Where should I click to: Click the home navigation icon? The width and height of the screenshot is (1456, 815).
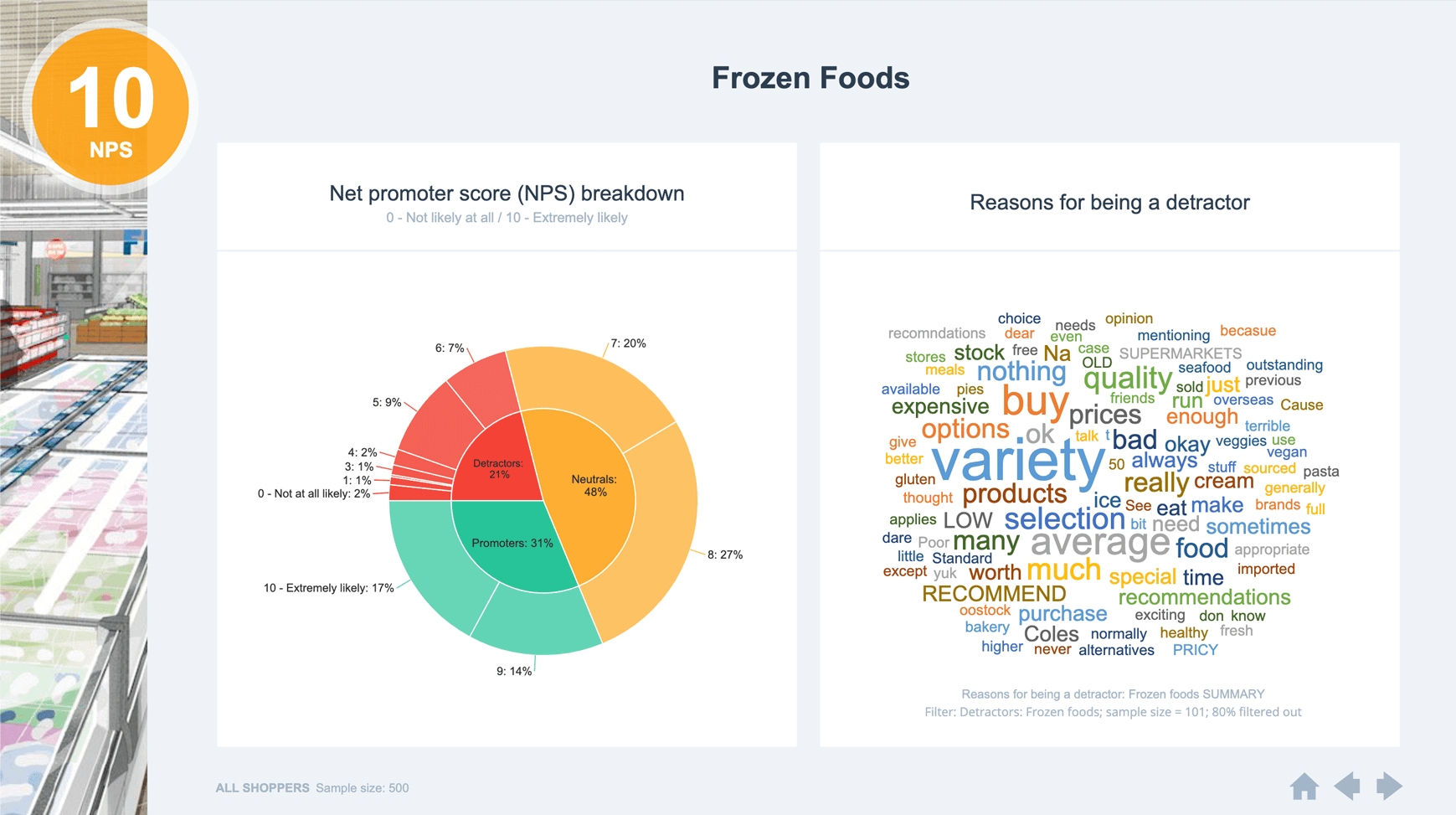coord(1306,787)
